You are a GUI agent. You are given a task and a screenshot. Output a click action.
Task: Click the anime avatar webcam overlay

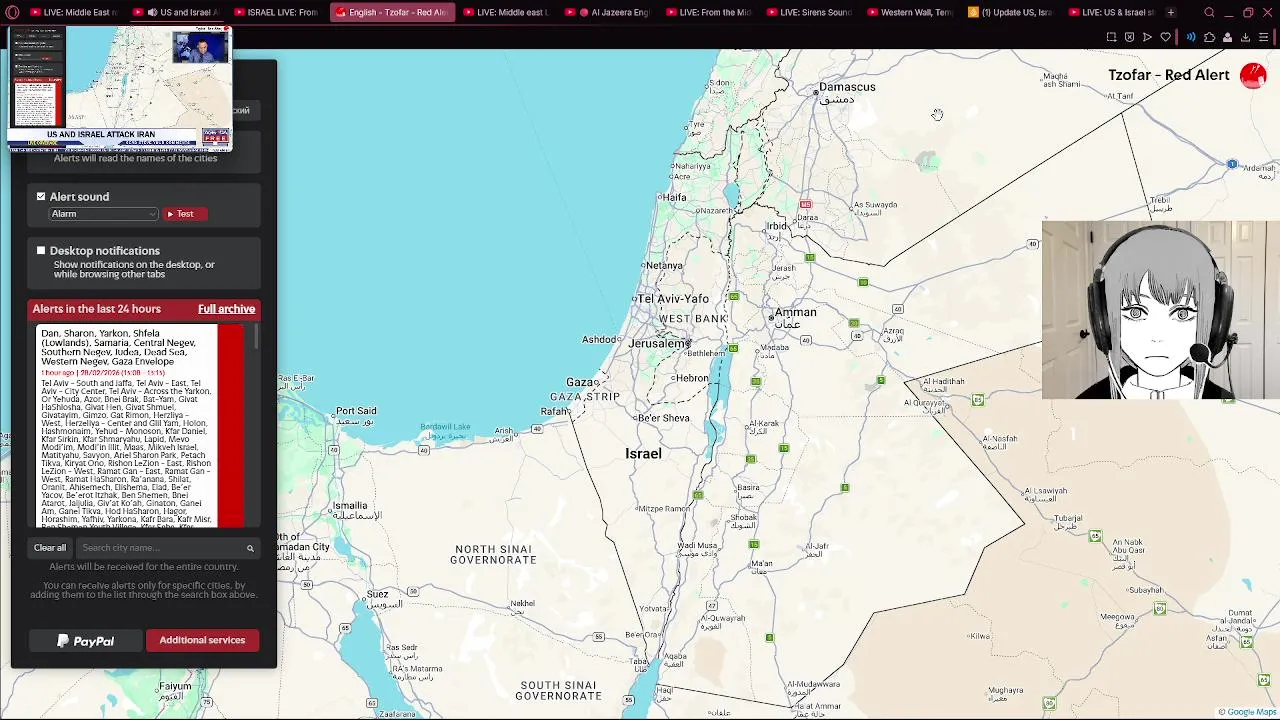pos(1160,310)
